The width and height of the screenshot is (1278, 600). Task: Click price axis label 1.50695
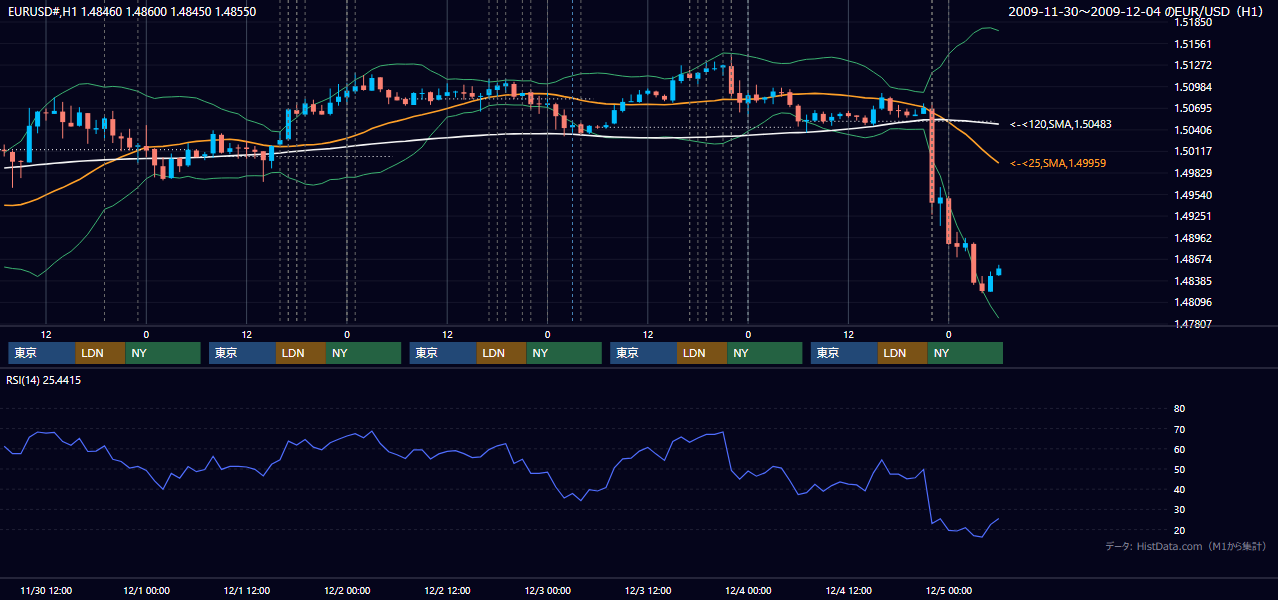(x=1194, y=108)
